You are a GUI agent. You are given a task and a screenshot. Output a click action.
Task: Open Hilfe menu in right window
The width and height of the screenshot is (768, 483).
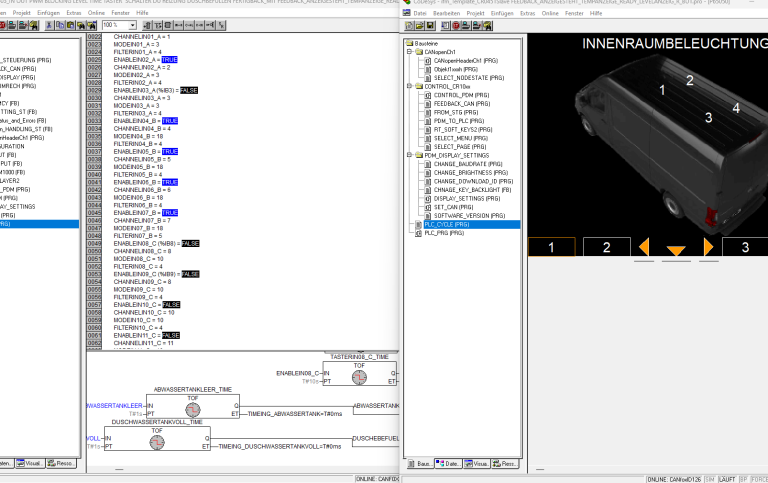pos(596,13)
